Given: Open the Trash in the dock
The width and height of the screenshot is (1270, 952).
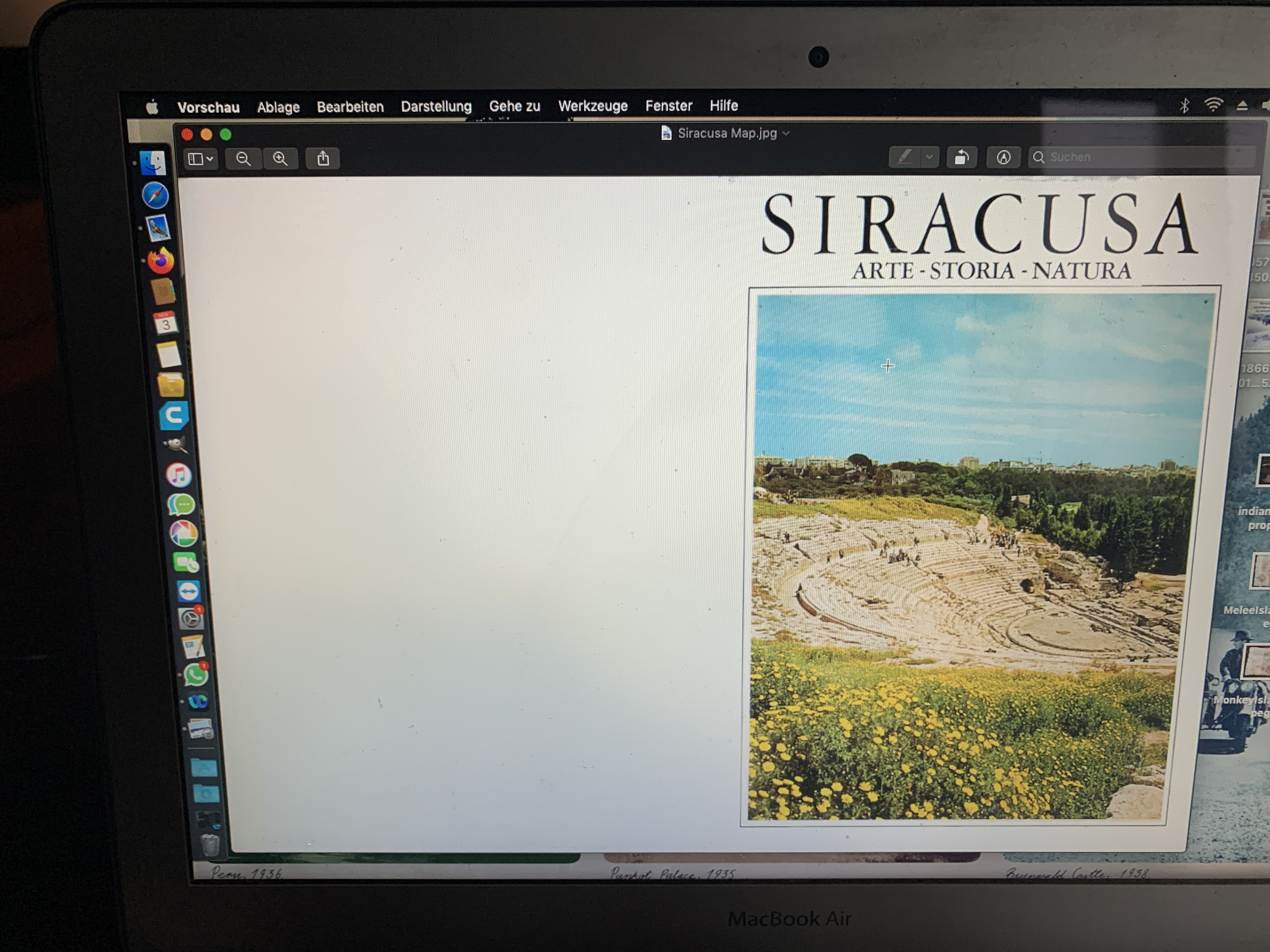Looking at the screenshot, I should [x=210, y=844].
